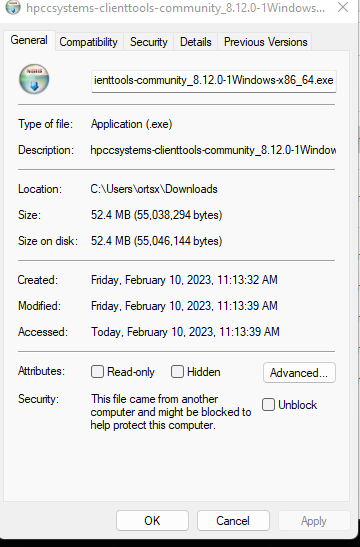Click the installer file icon beside filename

(34, 79)
